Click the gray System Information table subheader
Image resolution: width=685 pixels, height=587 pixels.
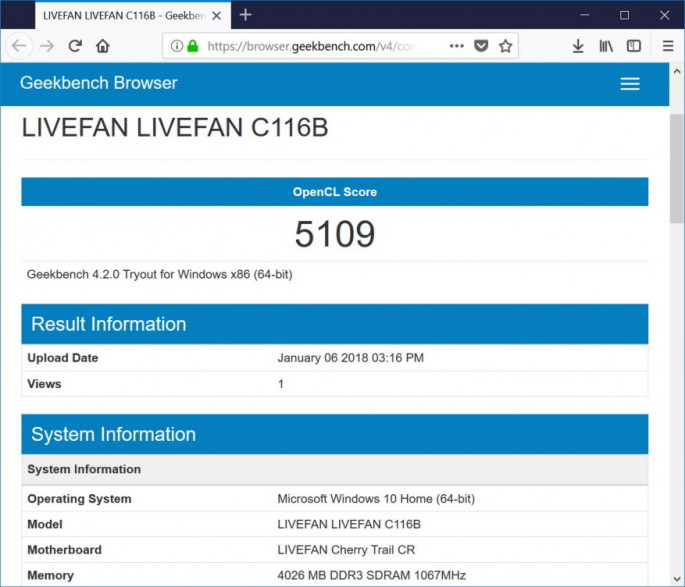(x=335, y=470)
